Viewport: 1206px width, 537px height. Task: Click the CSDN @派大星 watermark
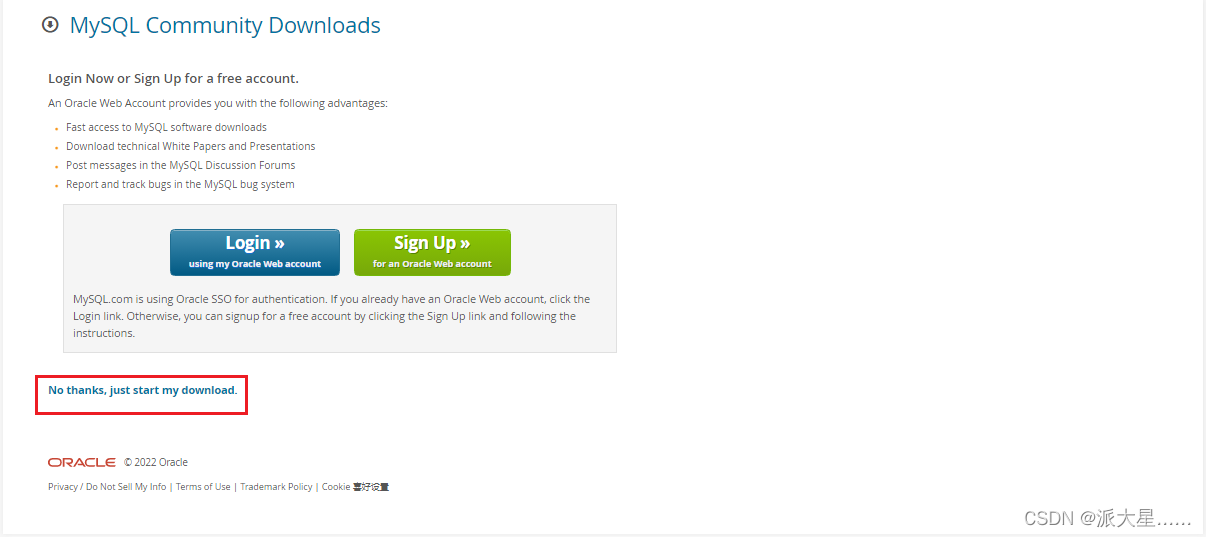1108,518
